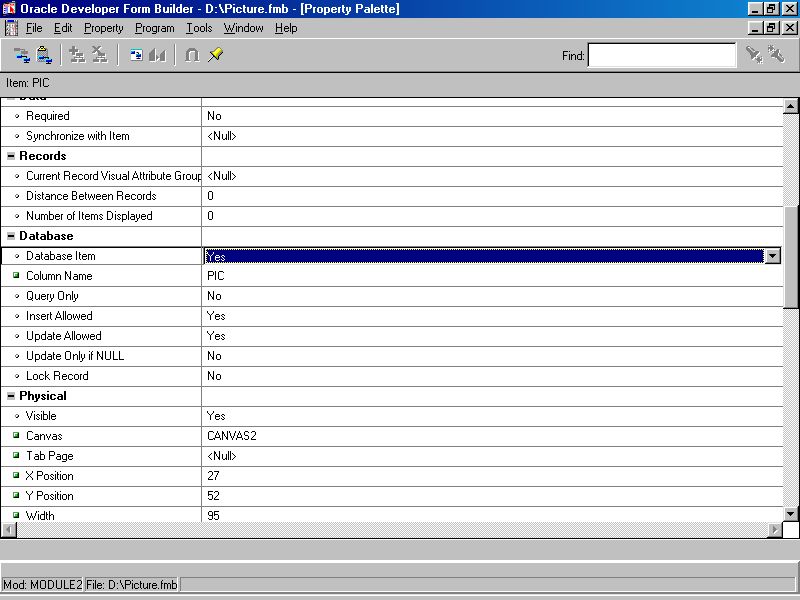Click the Add Property toolbar icon
The height and width of the screenshot is (600, 800).
77,55
